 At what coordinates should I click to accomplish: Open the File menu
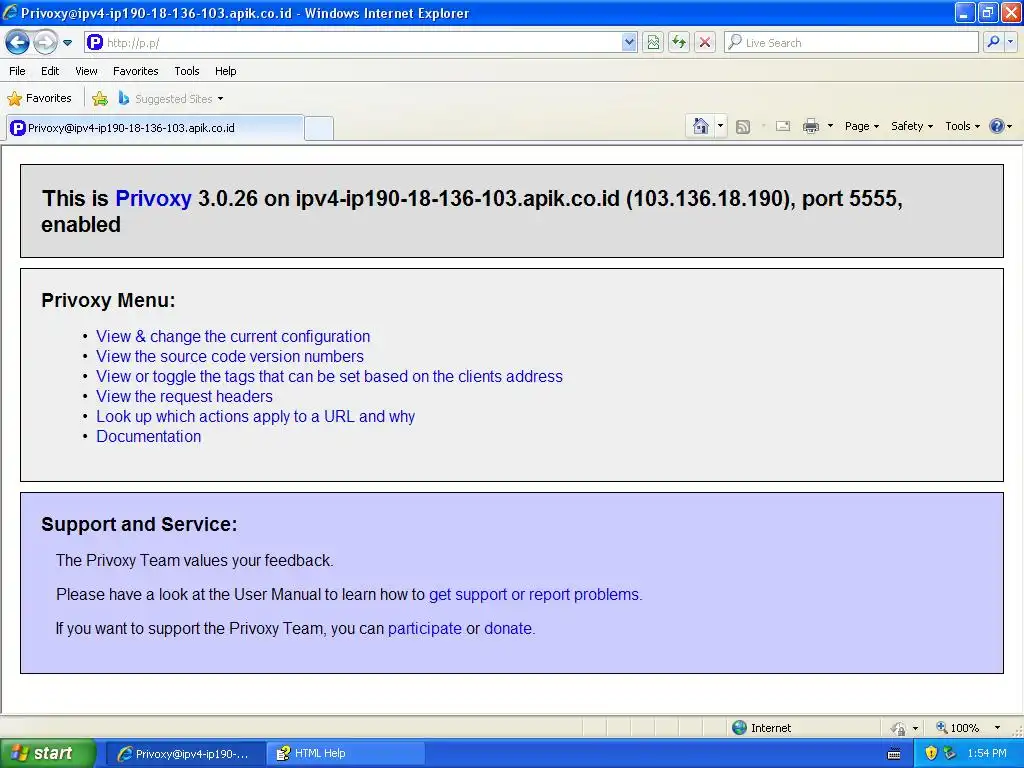[17, 71]
